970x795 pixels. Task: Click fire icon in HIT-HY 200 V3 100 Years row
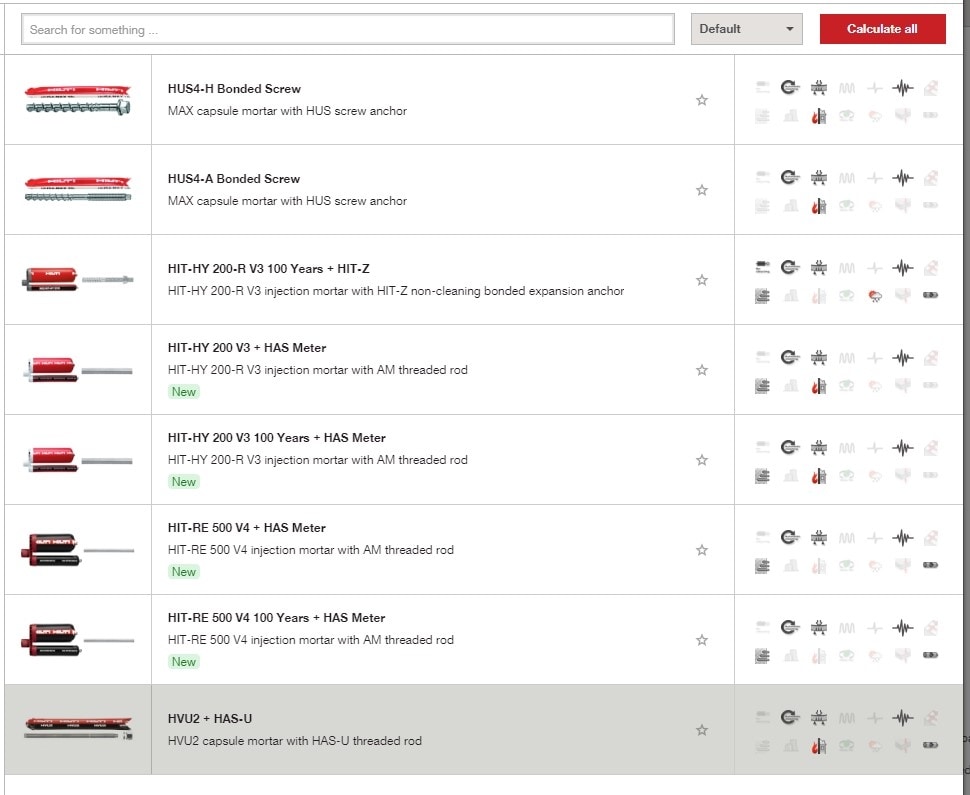click(818, 476)
